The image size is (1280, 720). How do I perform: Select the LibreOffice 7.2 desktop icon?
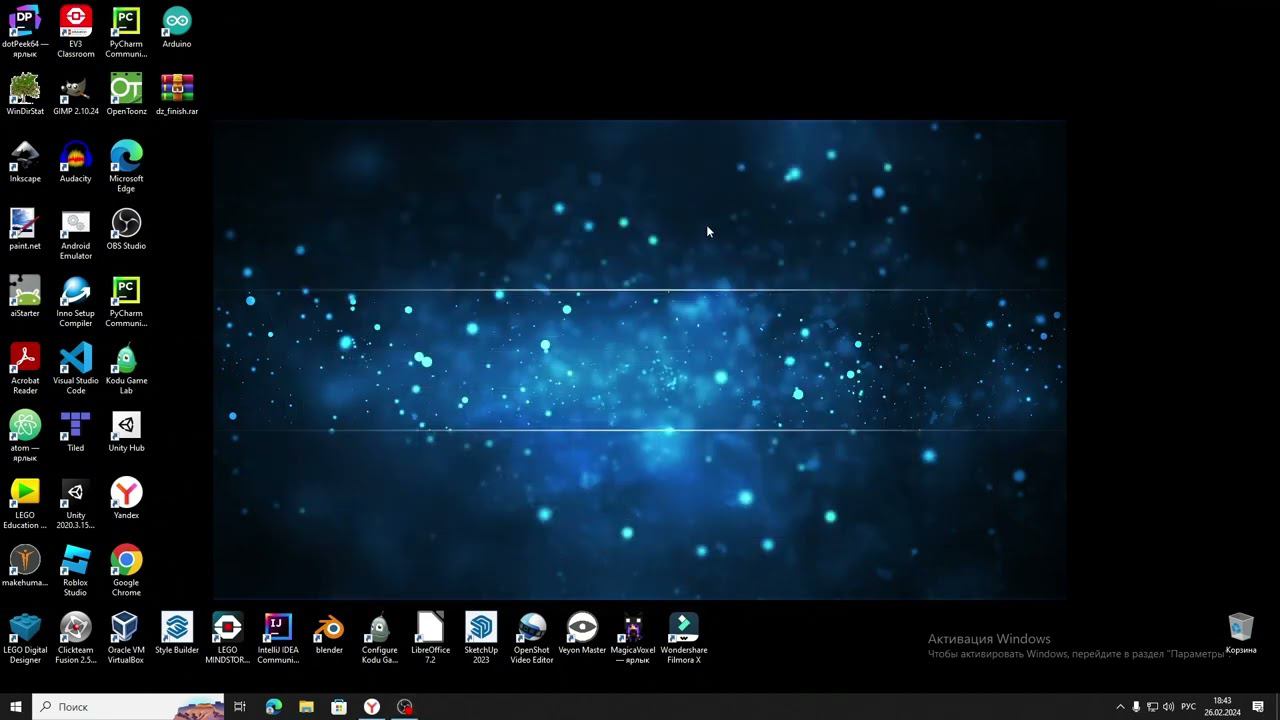[x=430, y=637]
